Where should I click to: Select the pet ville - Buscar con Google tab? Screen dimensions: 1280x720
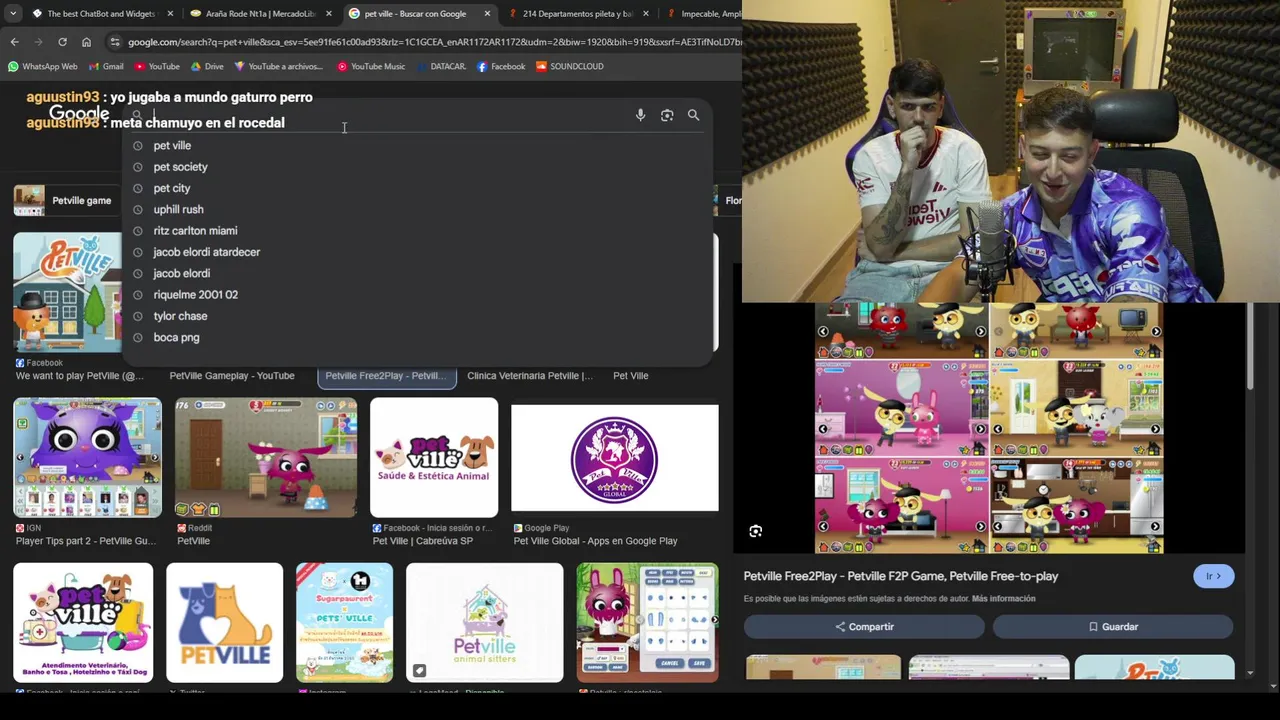coord(419,14)
